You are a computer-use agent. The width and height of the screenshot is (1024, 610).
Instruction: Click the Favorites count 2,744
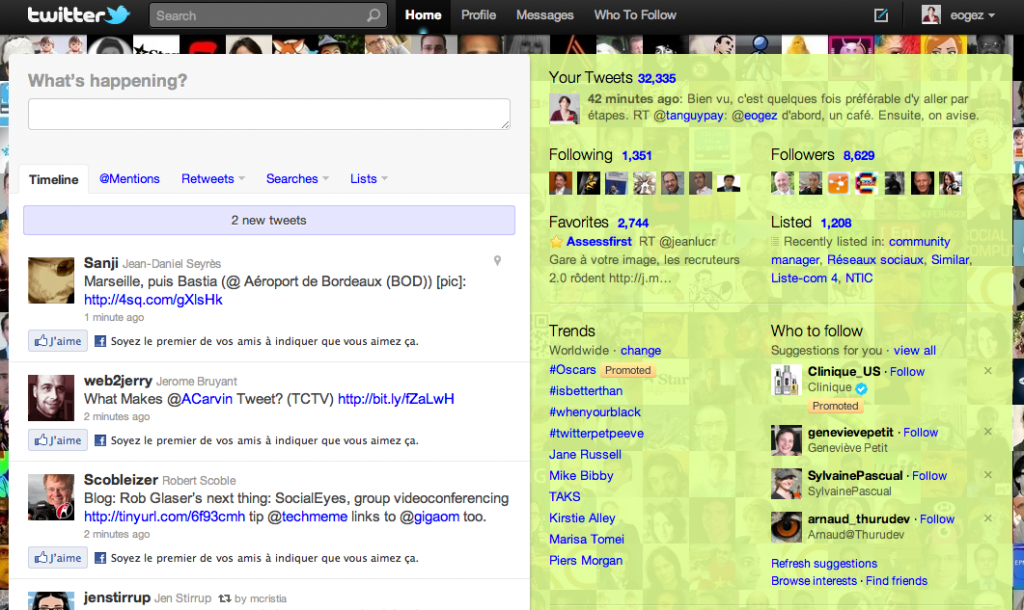coord(633,223)
